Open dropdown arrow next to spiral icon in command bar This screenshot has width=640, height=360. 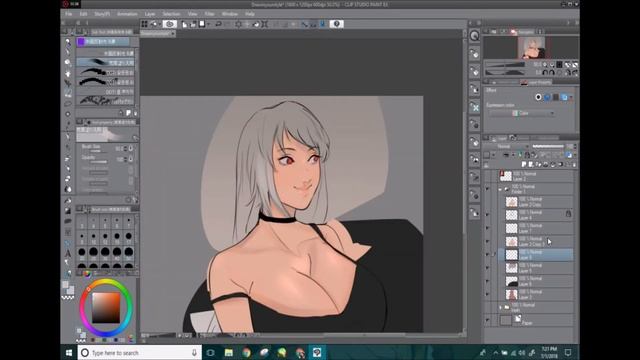point(159,24)
